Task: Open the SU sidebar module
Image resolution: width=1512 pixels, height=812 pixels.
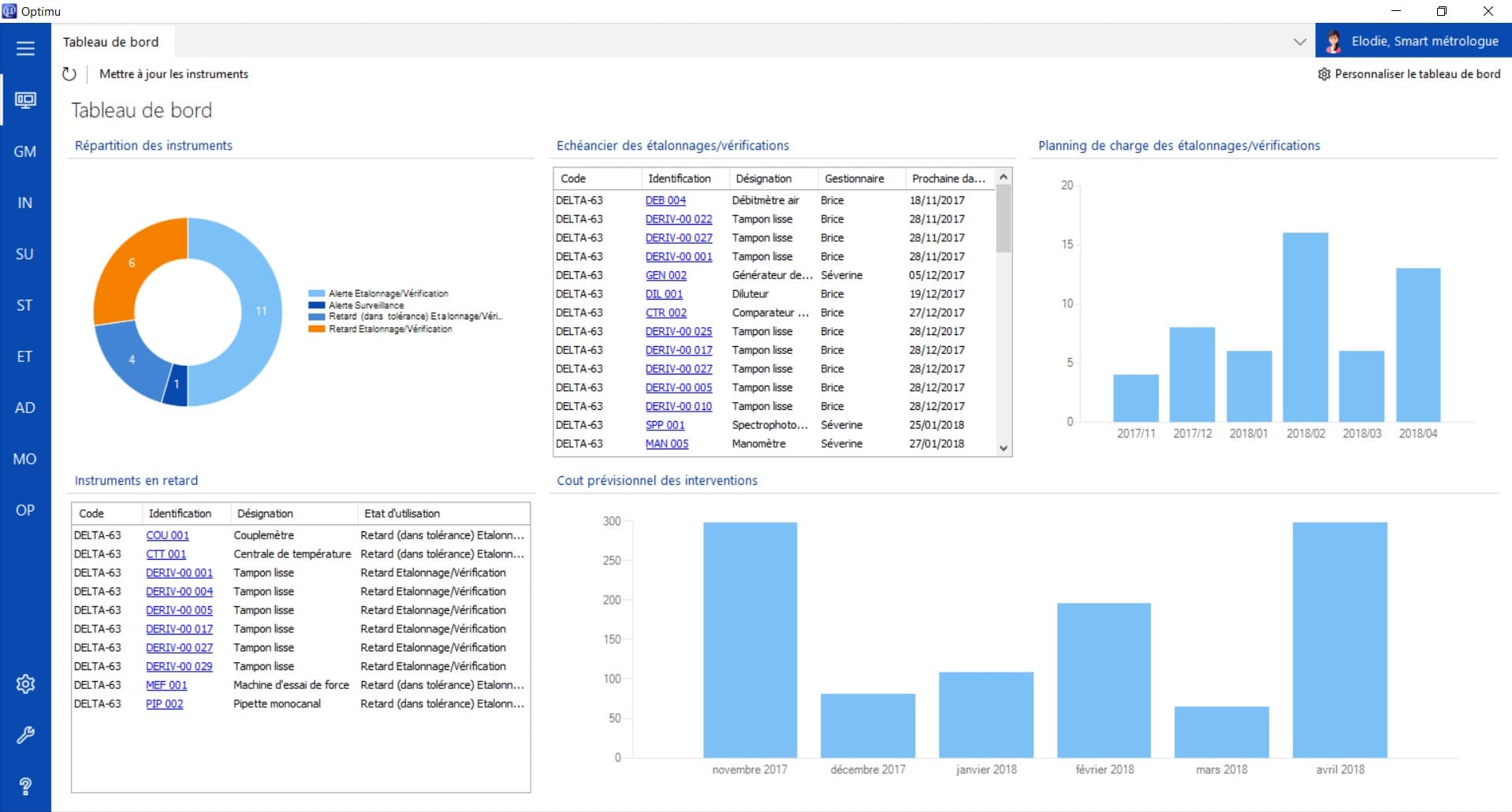Action: (x=25, y=254)
